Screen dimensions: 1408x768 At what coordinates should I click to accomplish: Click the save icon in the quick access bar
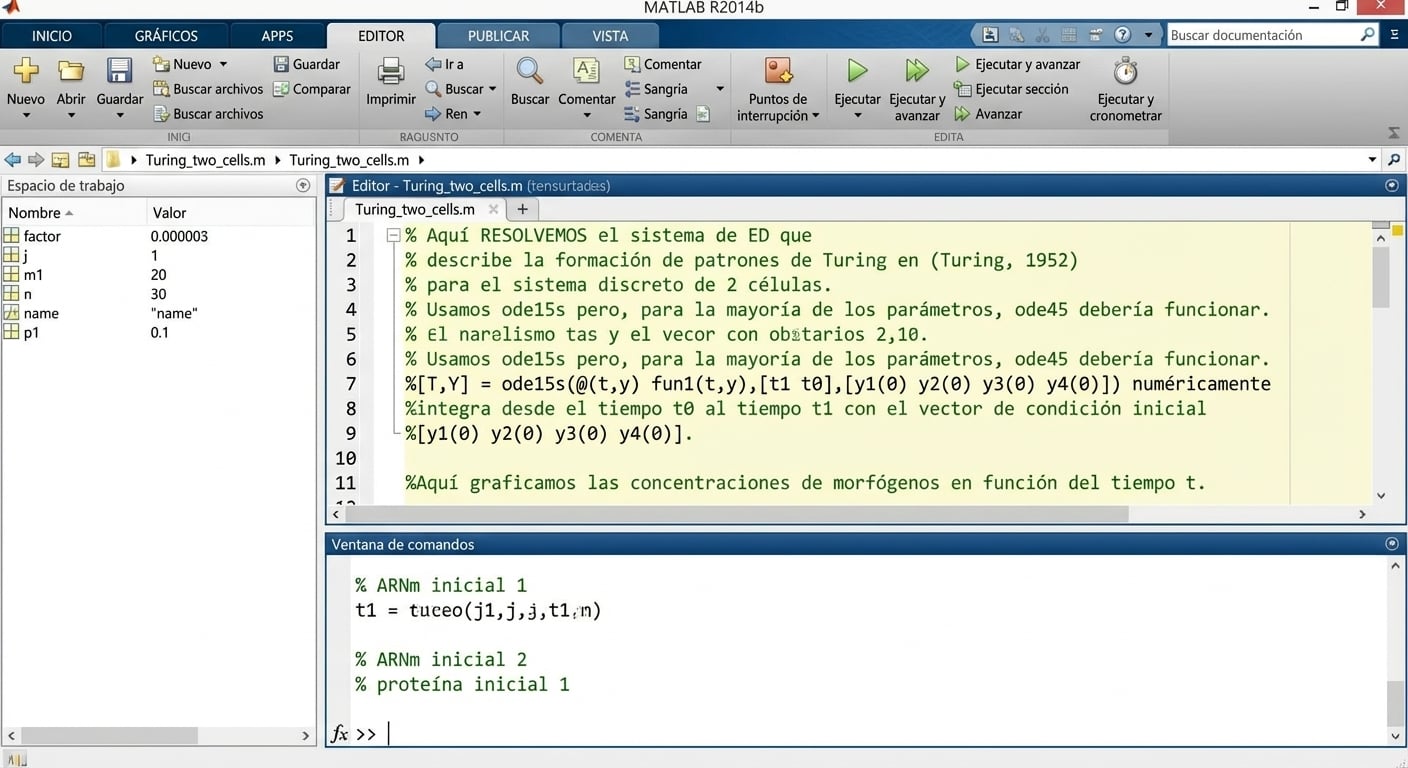click(x=990, y=35)
